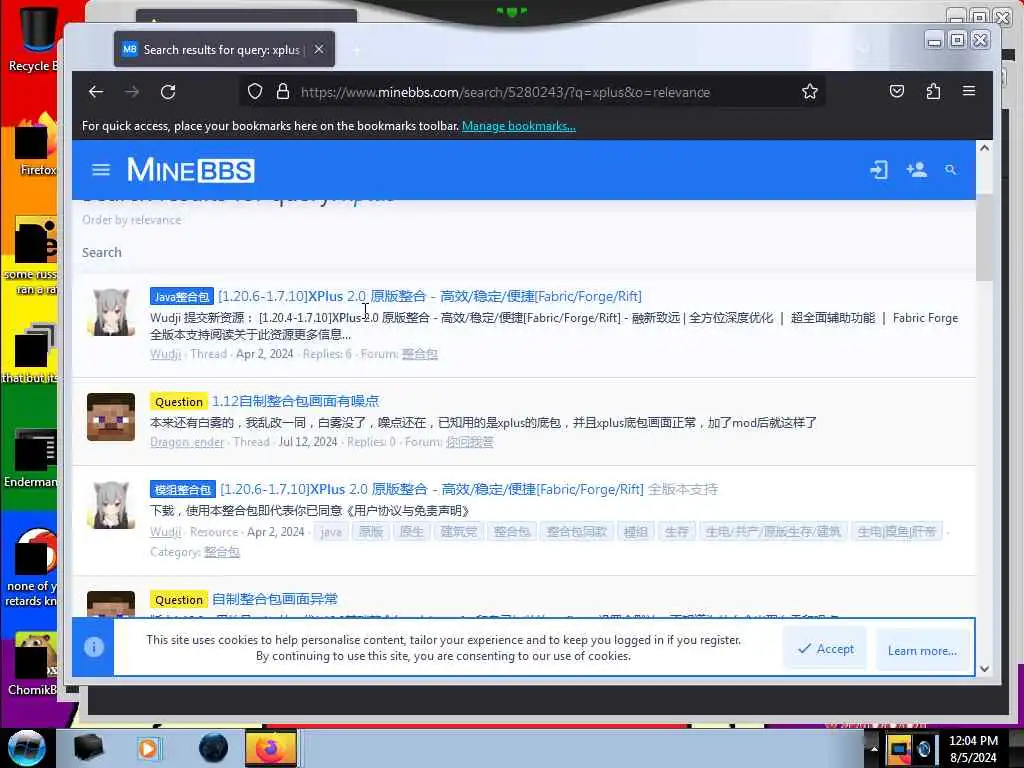Screen dimensions: 1024x768
Task: Click Dragon_ender Steve avatar
Action: (110, 417)
